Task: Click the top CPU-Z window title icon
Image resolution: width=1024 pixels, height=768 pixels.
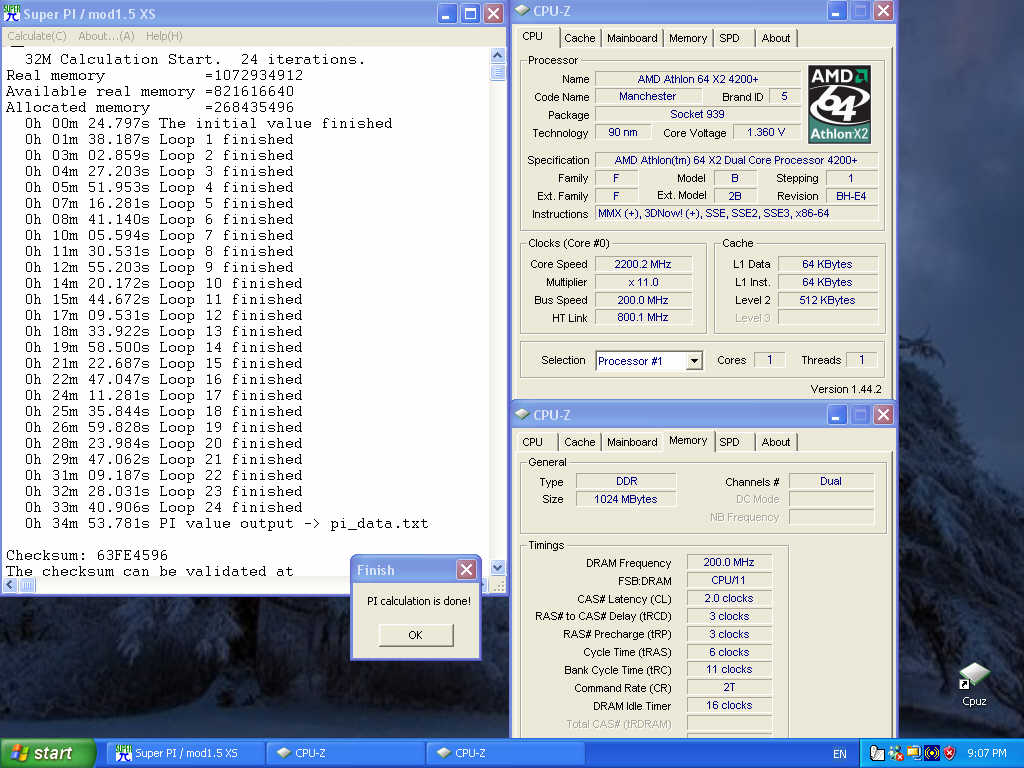Action: pos(522,11)
